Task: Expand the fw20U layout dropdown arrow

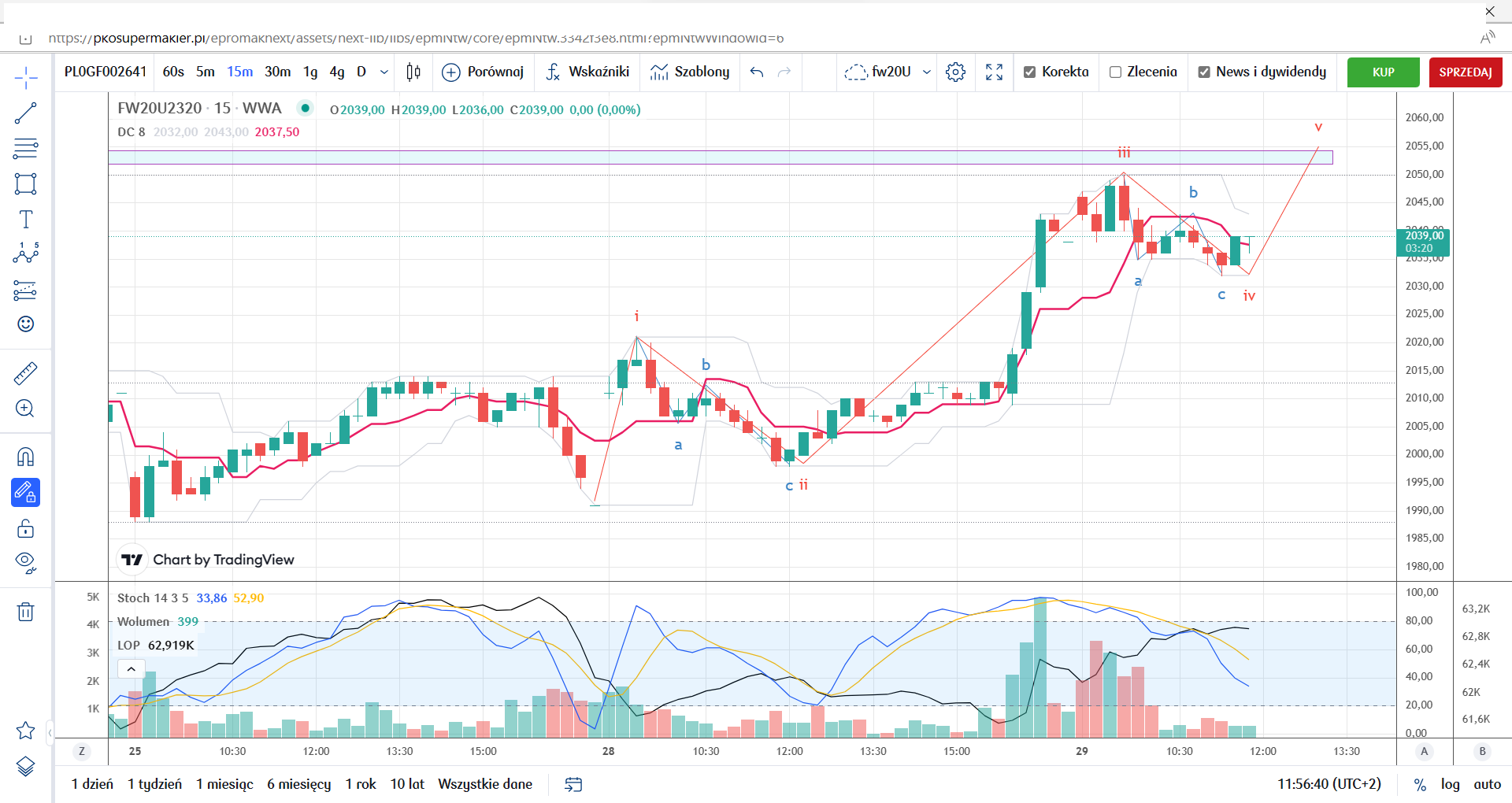Action: [927, 72]
